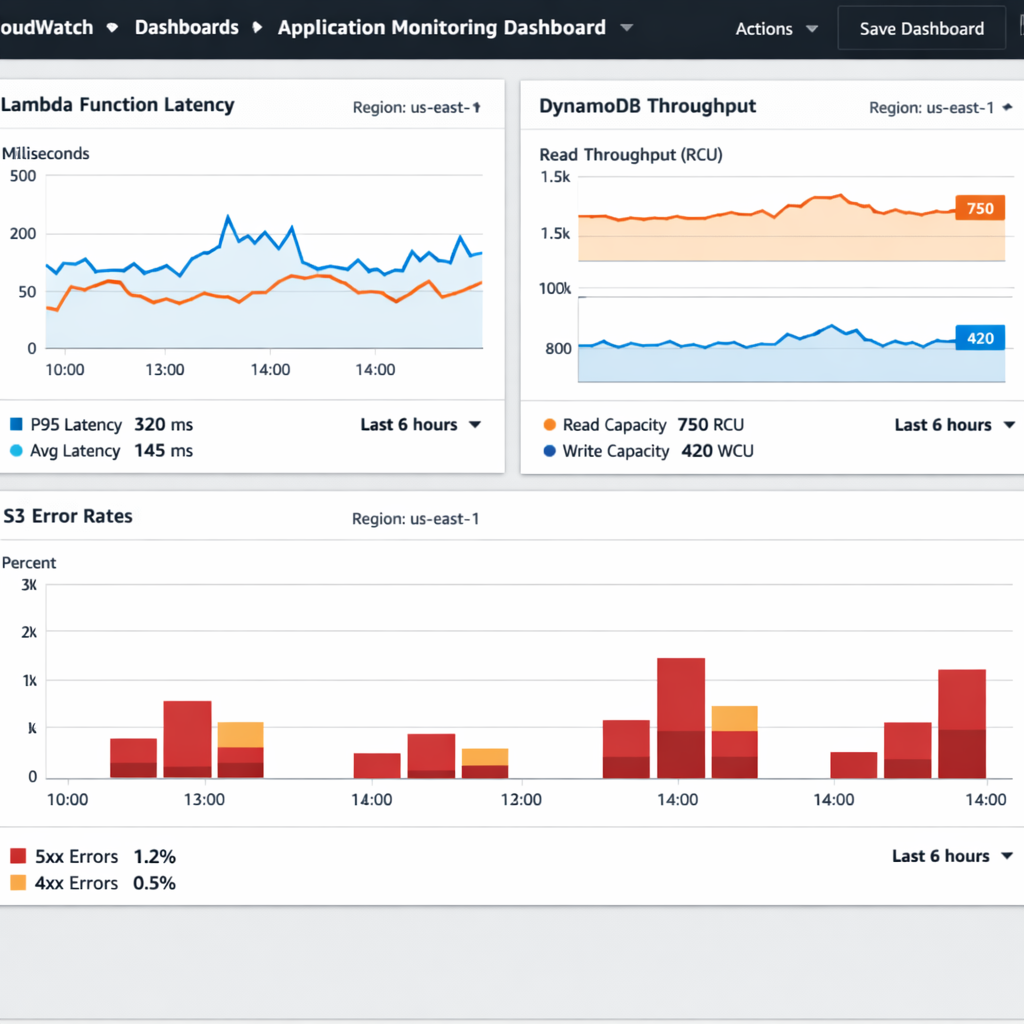Click the 0.5% 4xx Errors value
The width and height of the screenshot is (1024, 1024).
(x=154, y=883)
